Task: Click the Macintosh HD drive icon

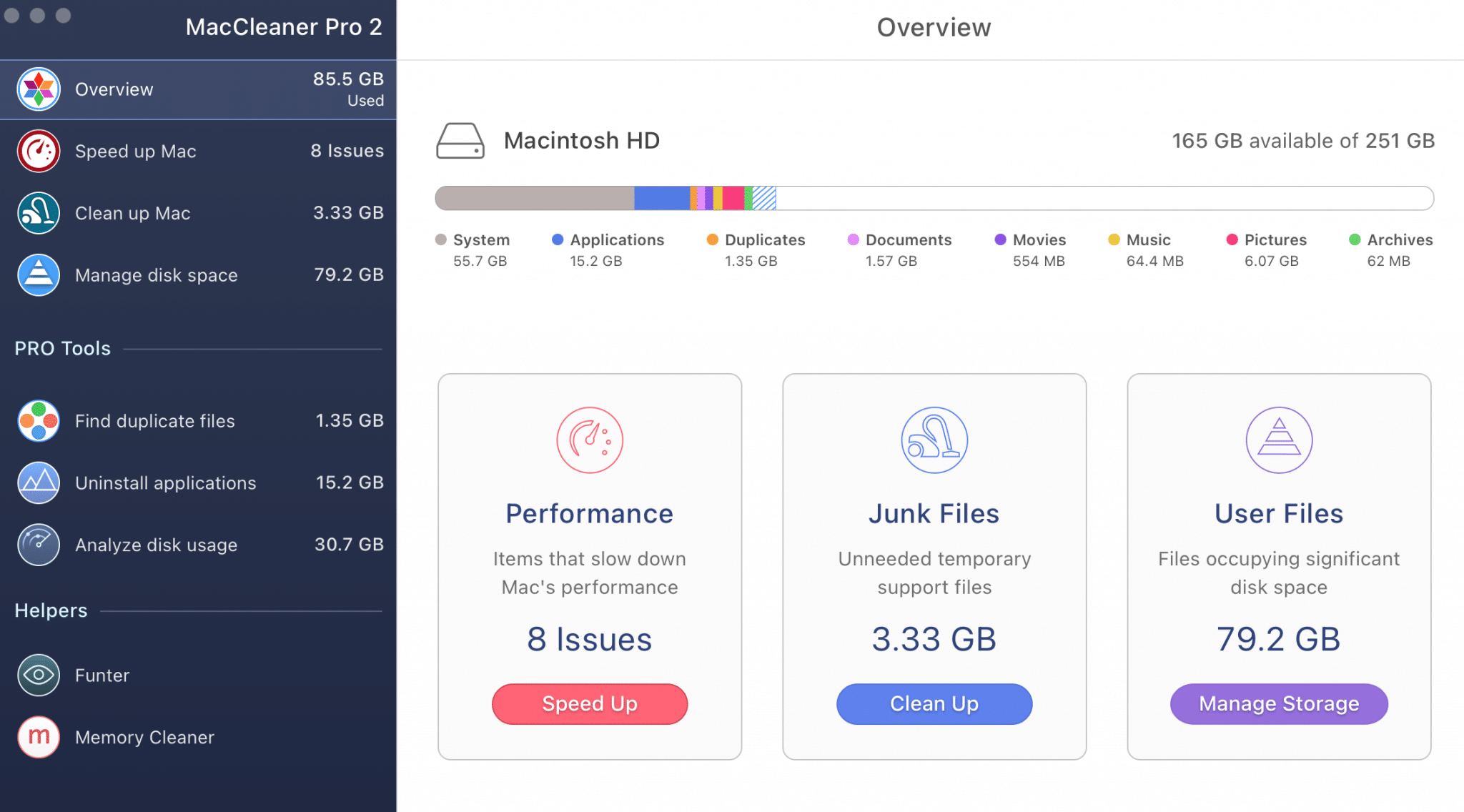Action: click(x=460, y=141)
